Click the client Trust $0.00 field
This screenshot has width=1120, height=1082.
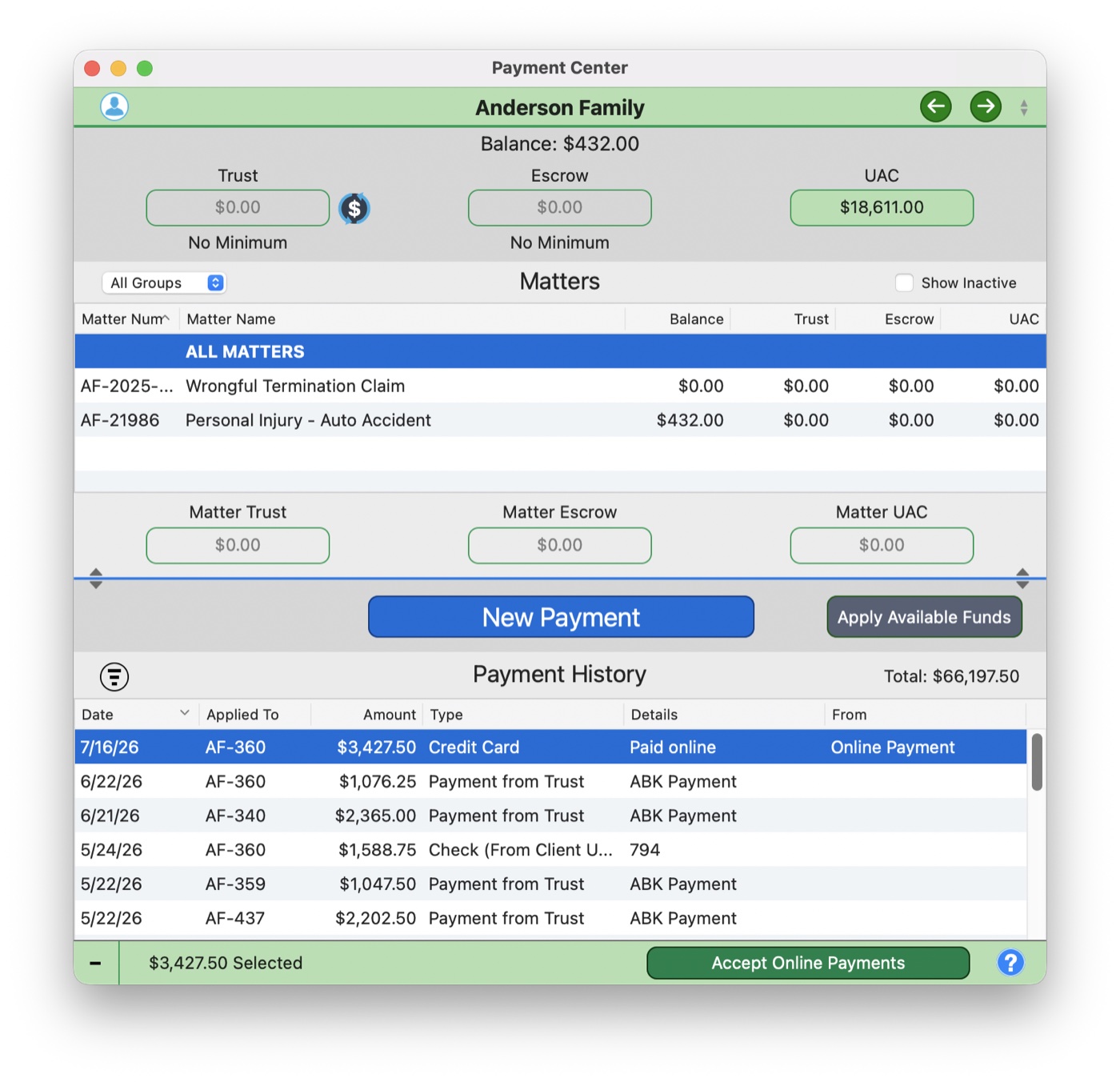click(x=238, y=208)
